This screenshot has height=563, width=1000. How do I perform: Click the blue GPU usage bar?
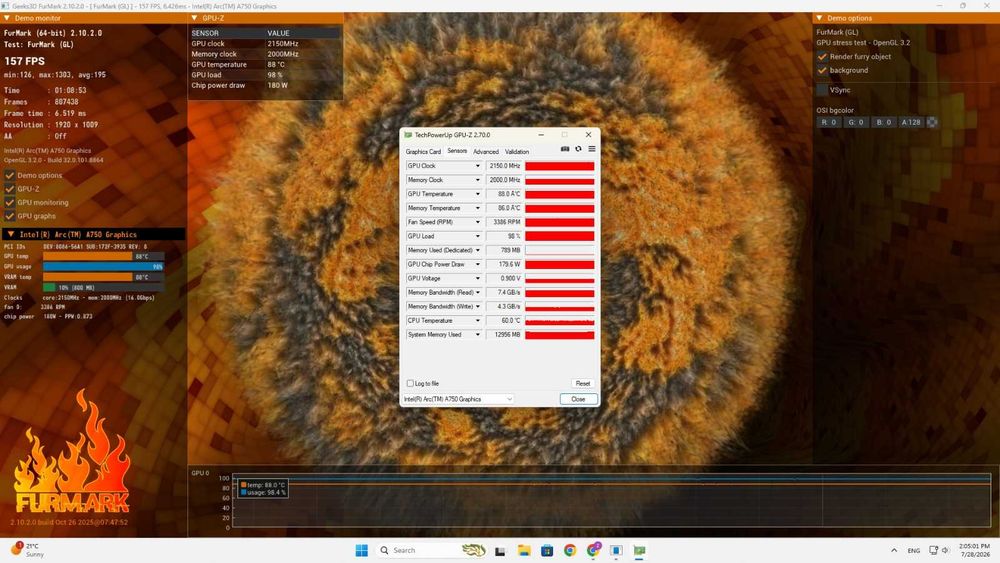point(103,267)
